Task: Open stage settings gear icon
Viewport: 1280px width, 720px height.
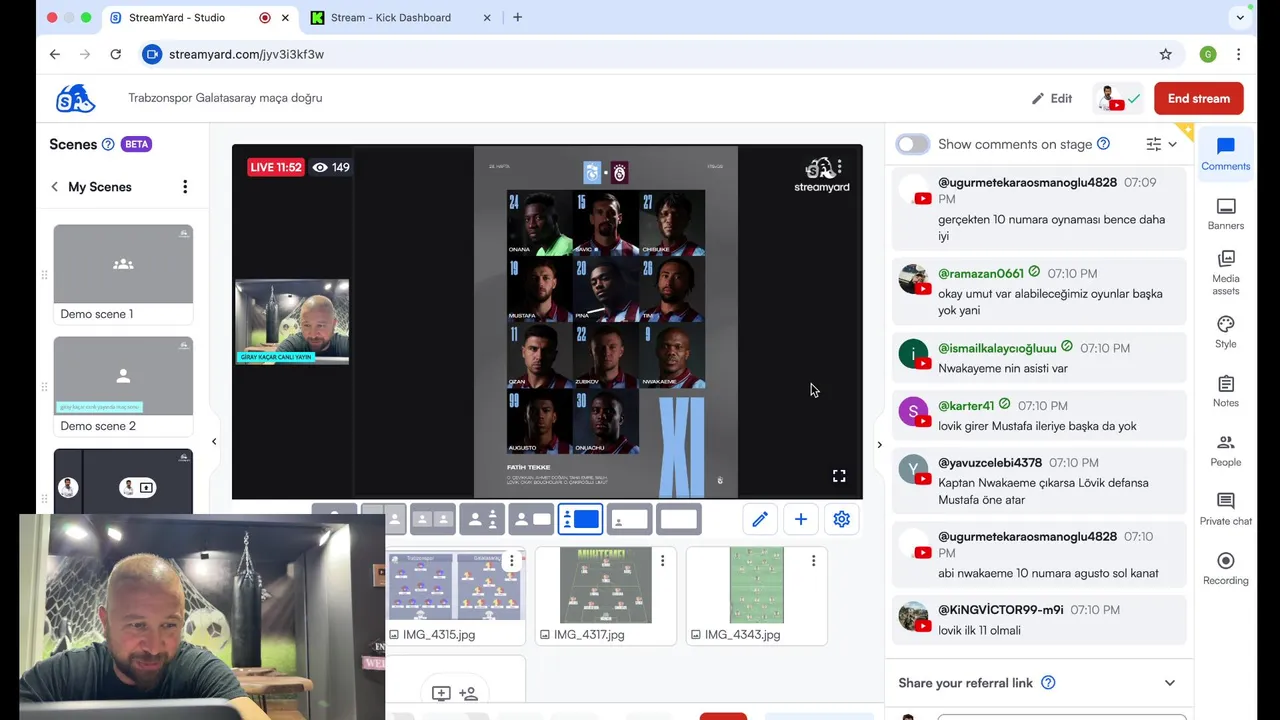Action: click(842, 519)
